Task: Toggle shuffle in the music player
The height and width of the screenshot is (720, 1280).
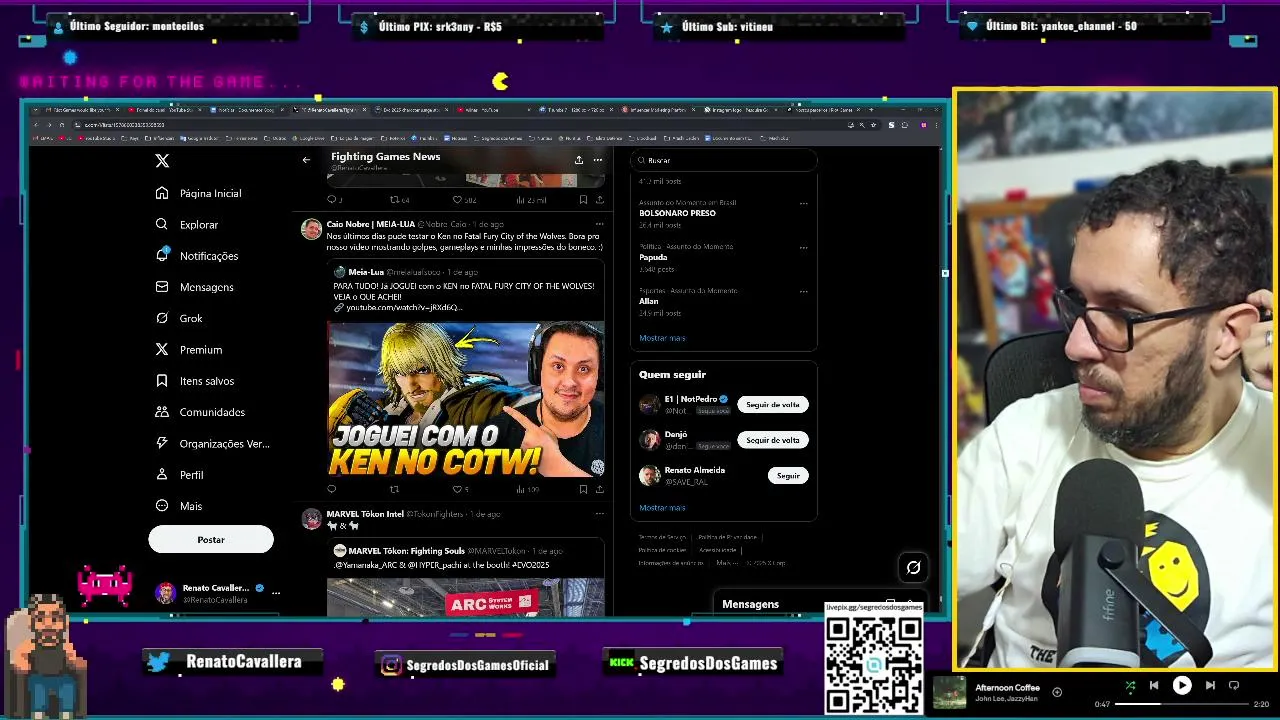Action: click(x=1130, y=686)
